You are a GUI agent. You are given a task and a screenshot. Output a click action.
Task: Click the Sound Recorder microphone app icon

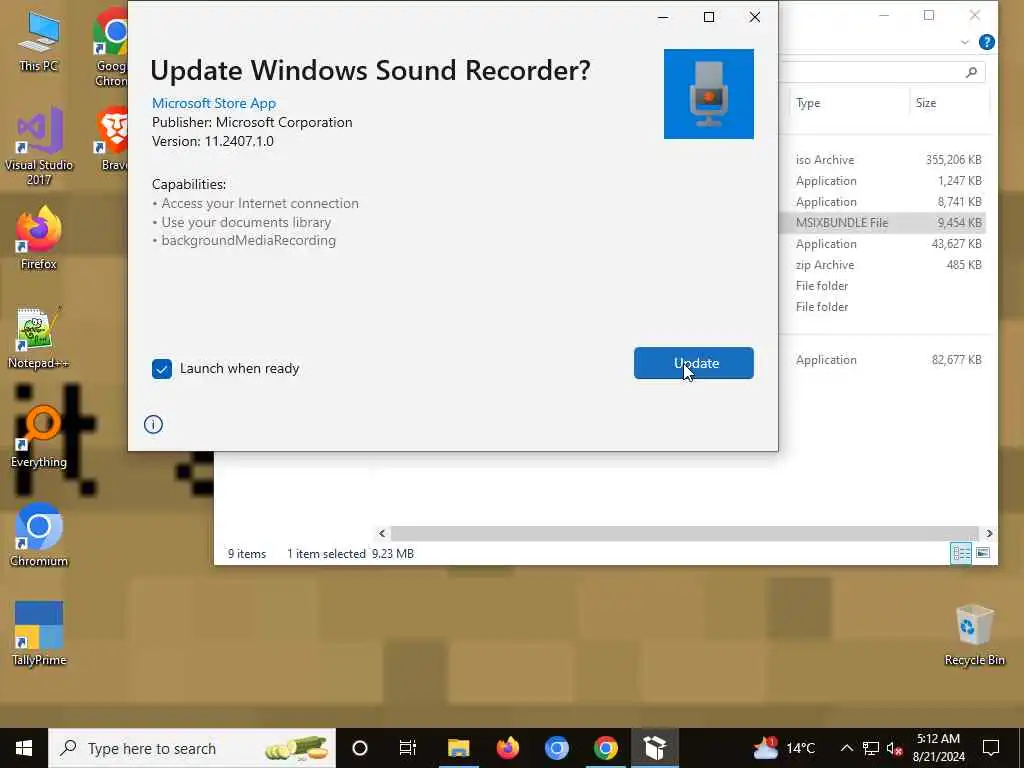[709, 94]
